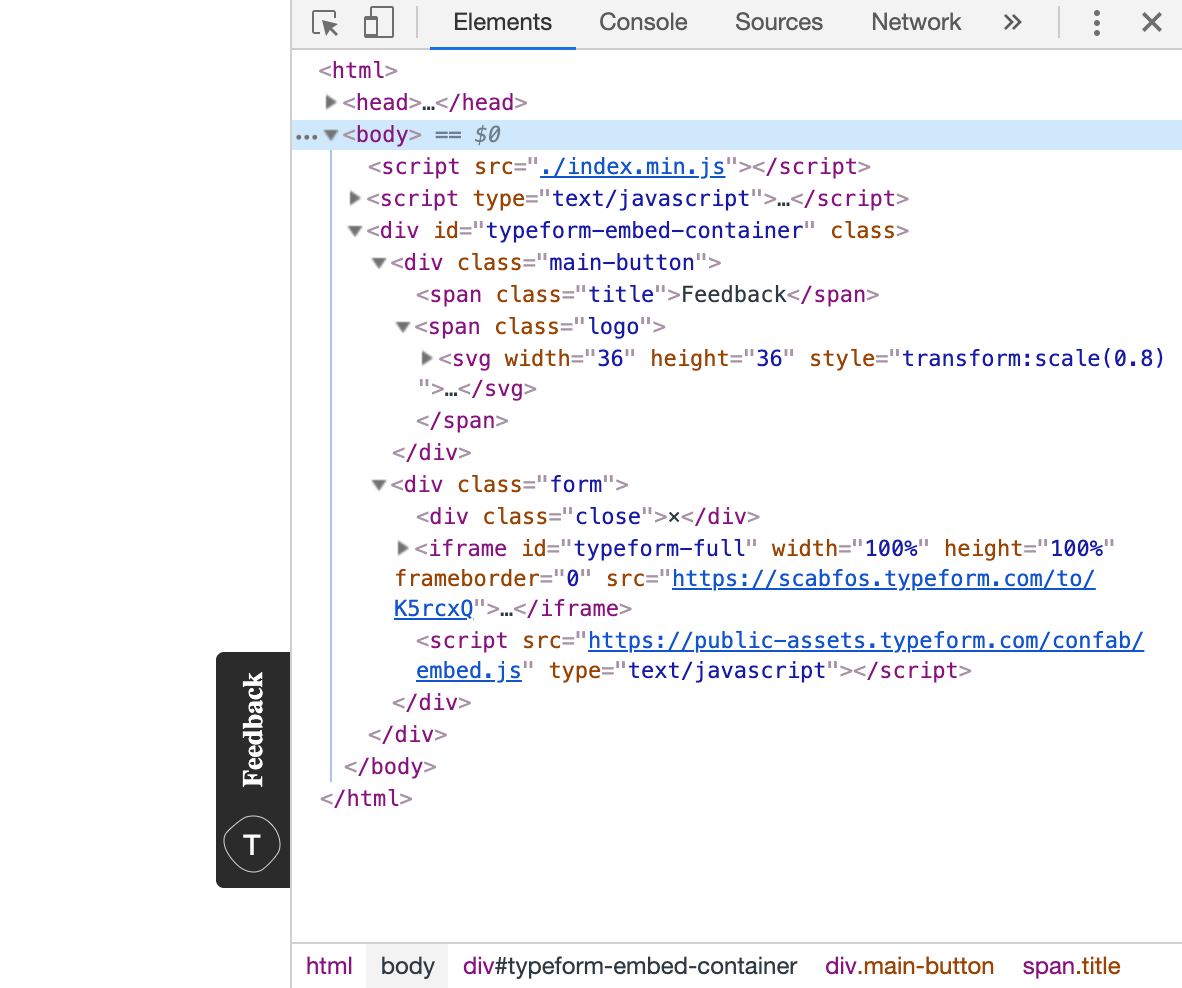This screenshot has width=1182, height=988.
Task: Click the iframe height "100%" value
Action: coord(1076,549)
